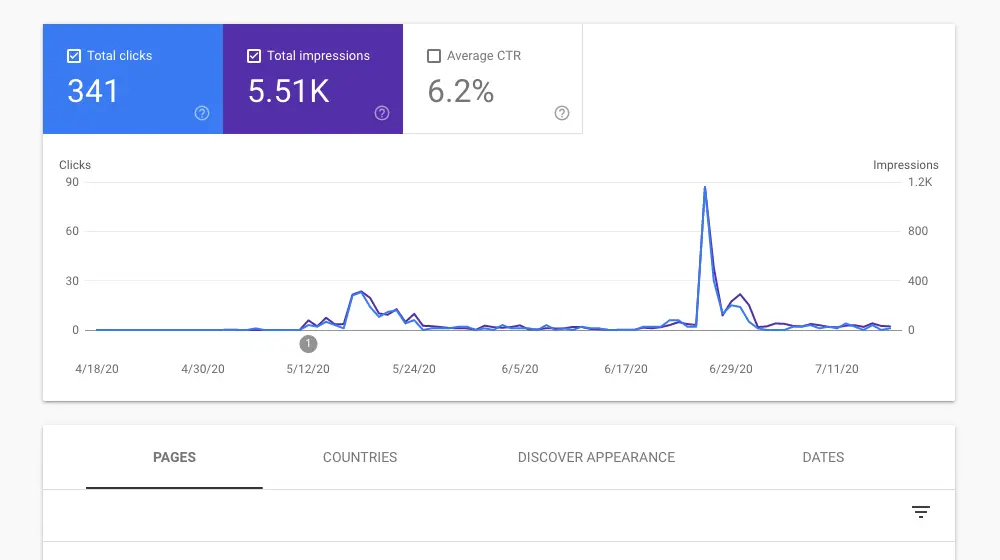Open the Discover Appearance tab
The height and width of the screenshot is (560, 1000).
coord(596,457)
